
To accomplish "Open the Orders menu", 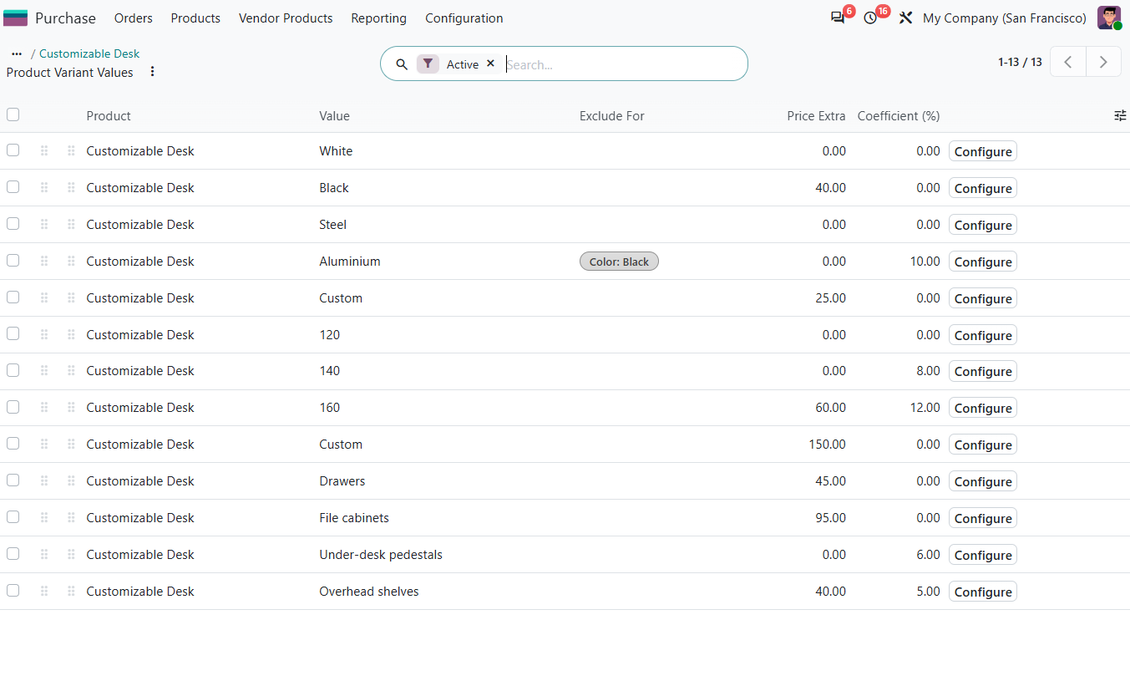I will [133, 18].
